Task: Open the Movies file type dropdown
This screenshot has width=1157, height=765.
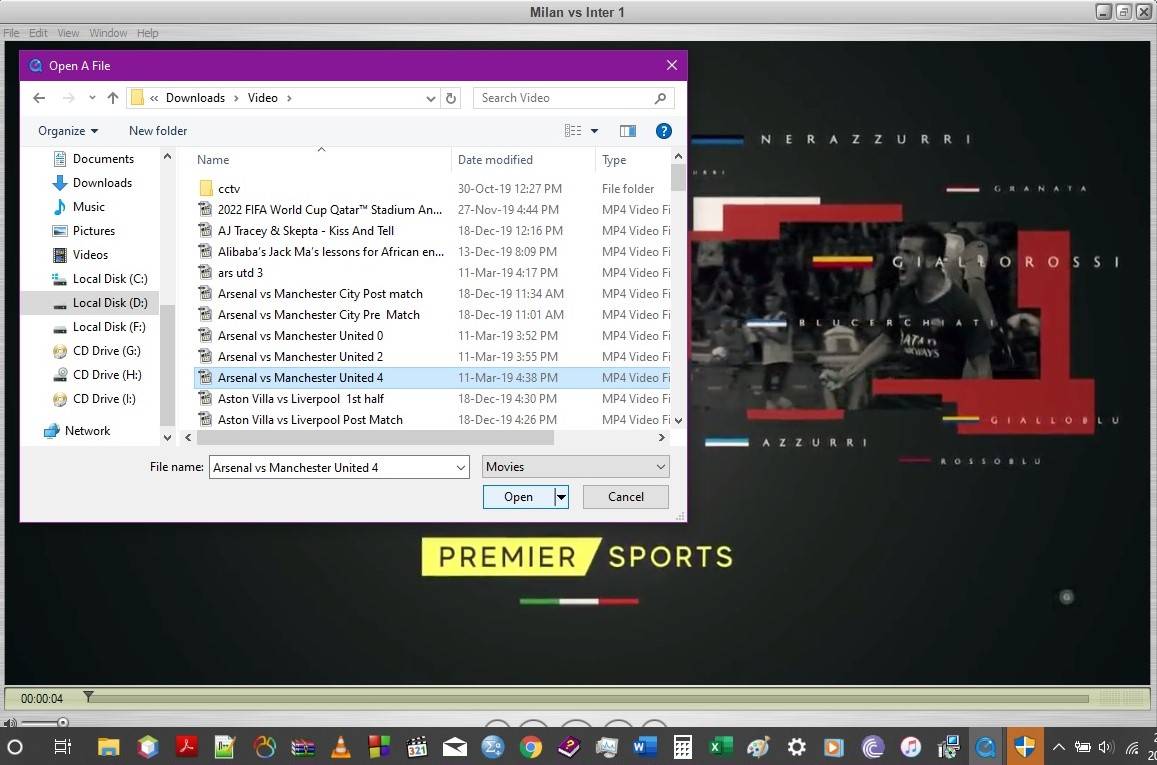Action: tap(576, 467)
